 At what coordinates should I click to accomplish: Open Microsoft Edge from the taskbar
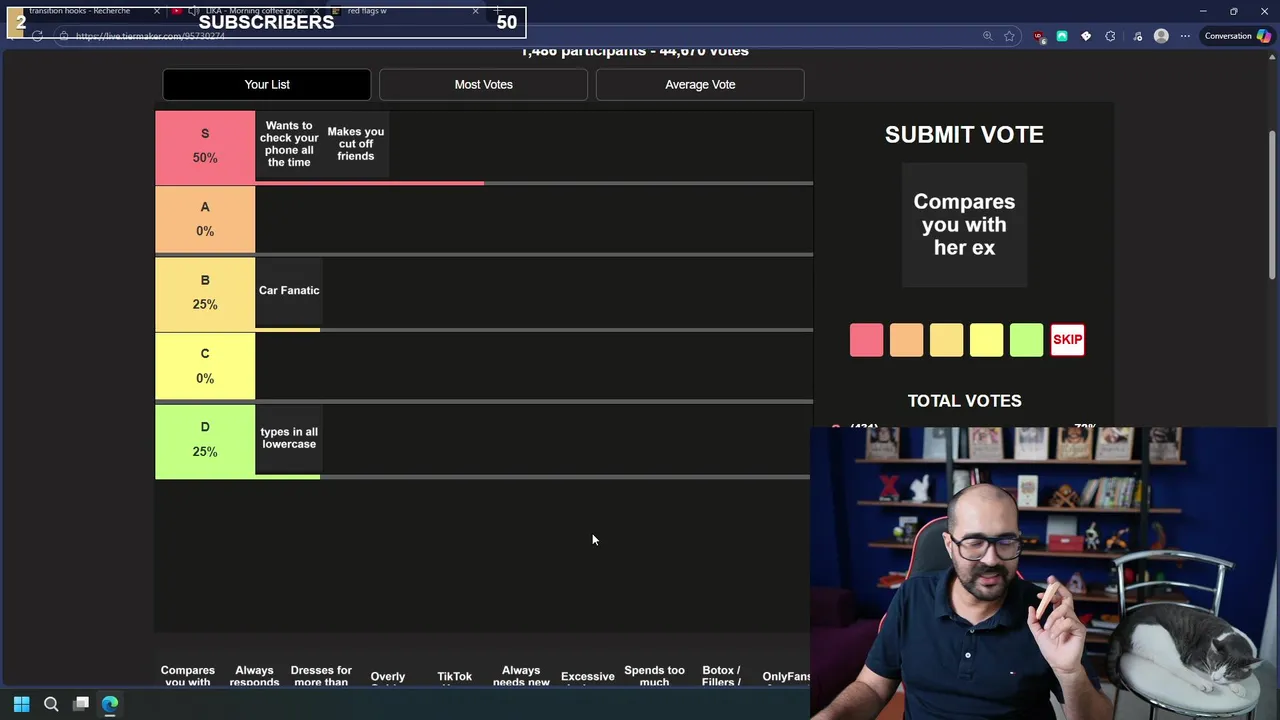(x=110, y=704)
